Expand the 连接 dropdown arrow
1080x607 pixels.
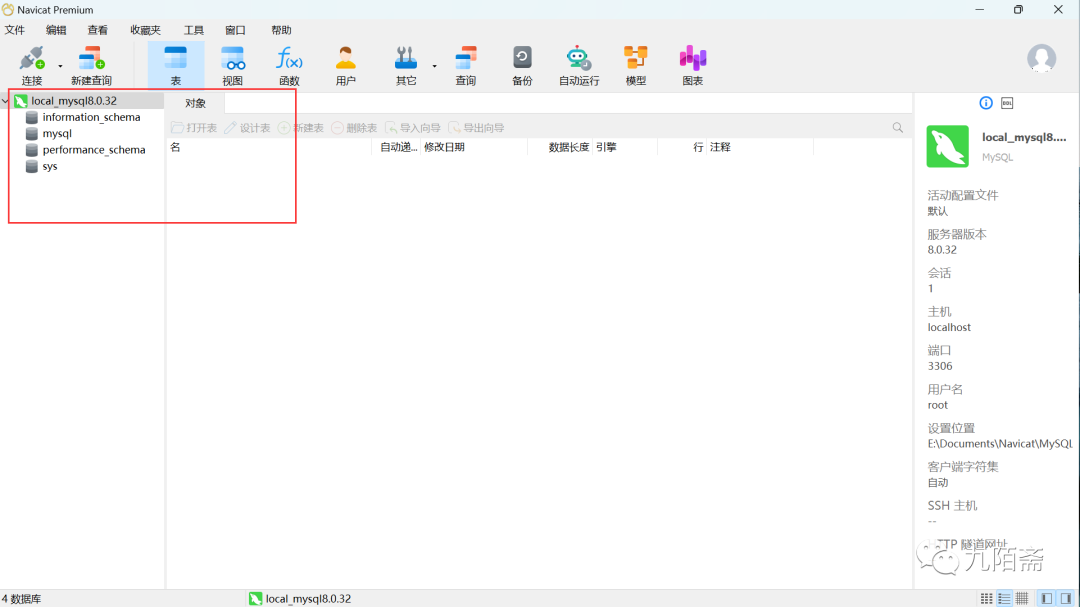[60, 66]
